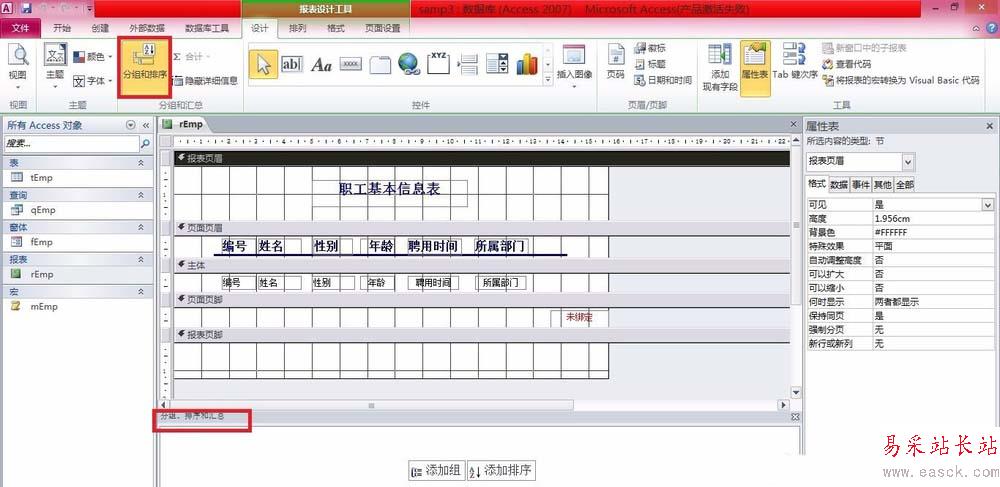Screen dimensions: 1000x487
Task: Select the Text Box control
Action: 292,64
